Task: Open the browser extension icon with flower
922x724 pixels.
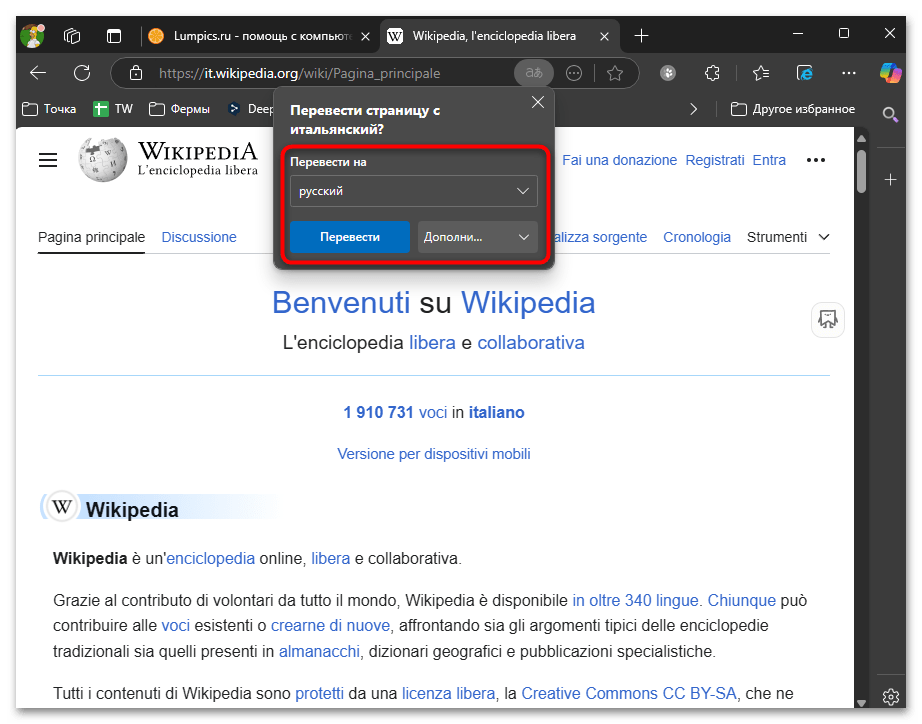Action: coord(668,73)
